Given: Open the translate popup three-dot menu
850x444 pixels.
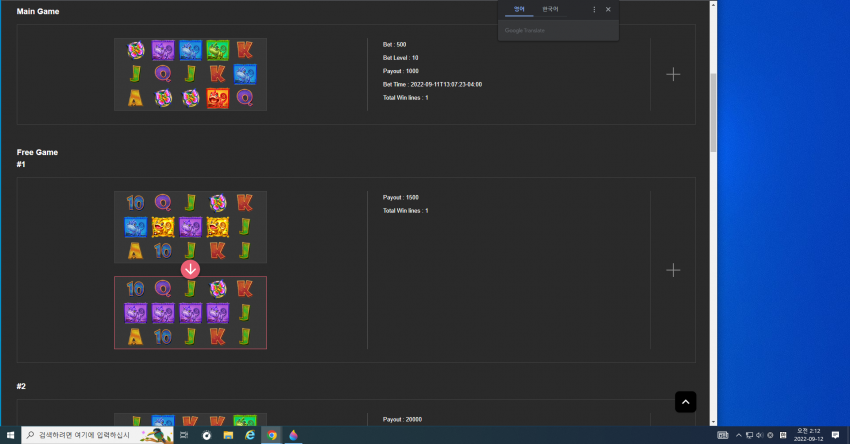Looking at the screenshot, I should [x=594, y=9].
